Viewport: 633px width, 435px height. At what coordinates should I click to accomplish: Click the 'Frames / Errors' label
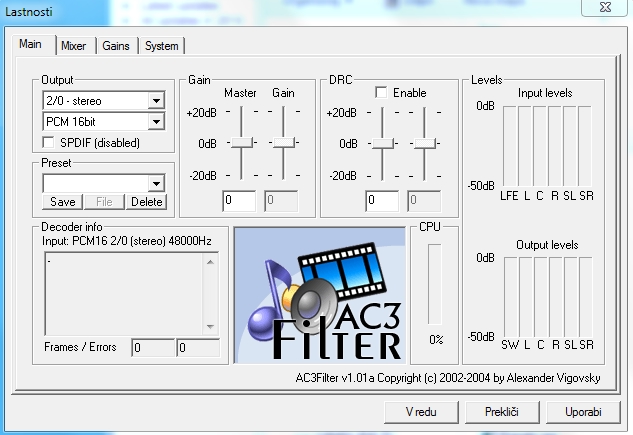[x=80, y=347]
